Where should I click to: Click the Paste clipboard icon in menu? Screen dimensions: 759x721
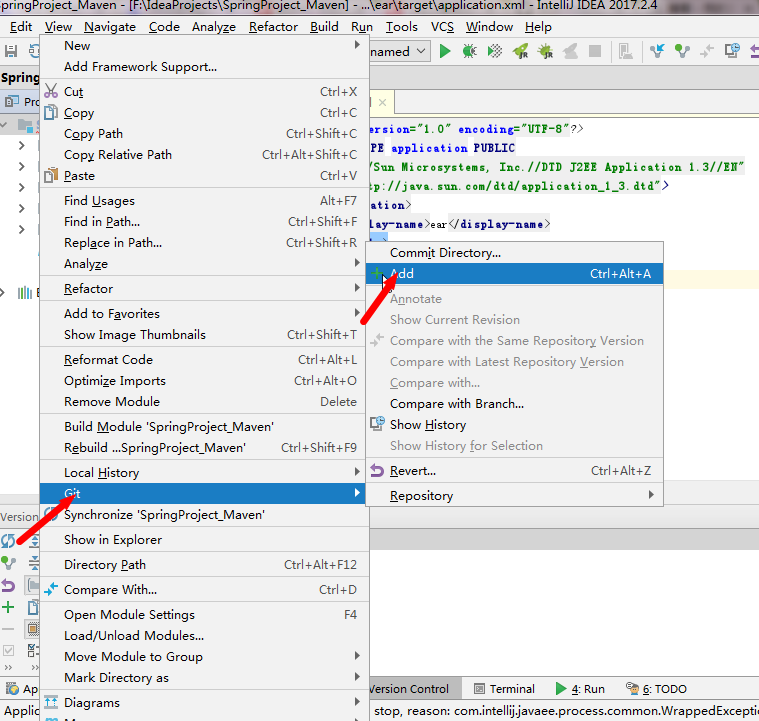[51, 175]
